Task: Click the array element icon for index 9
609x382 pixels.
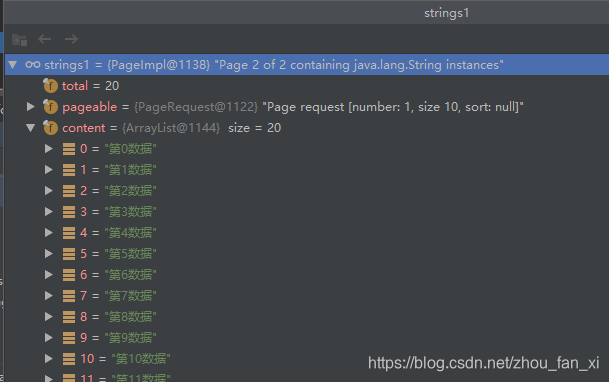Action: pos(69,338)
